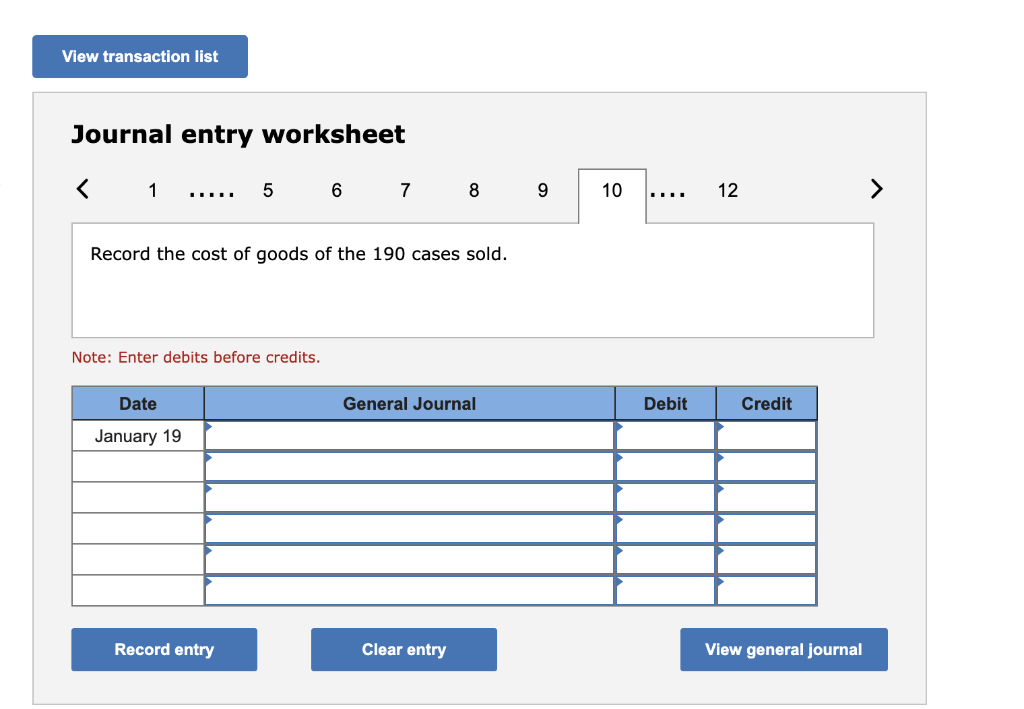The height and width of the screenshot is (709, 1024).
Task: Open the third row account selection triangle
Action: (x=208, y=487)
